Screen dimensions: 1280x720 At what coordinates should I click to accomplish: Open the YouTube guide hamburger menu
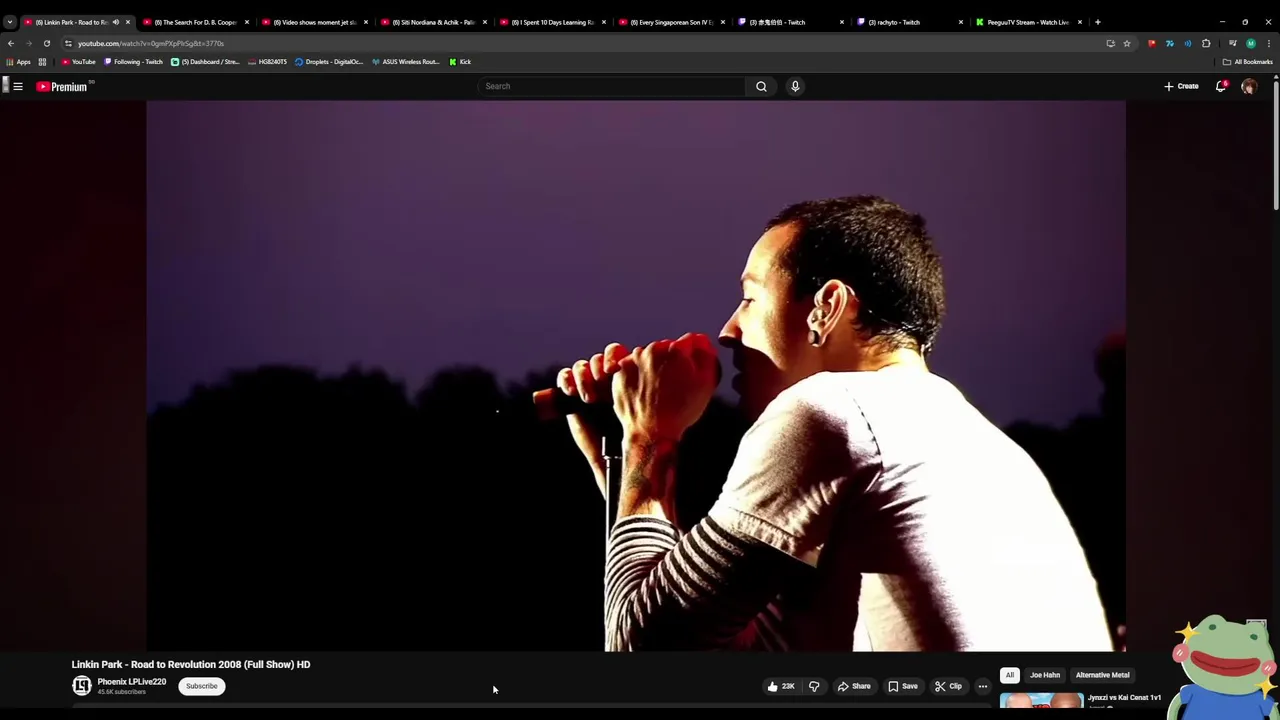18,86
